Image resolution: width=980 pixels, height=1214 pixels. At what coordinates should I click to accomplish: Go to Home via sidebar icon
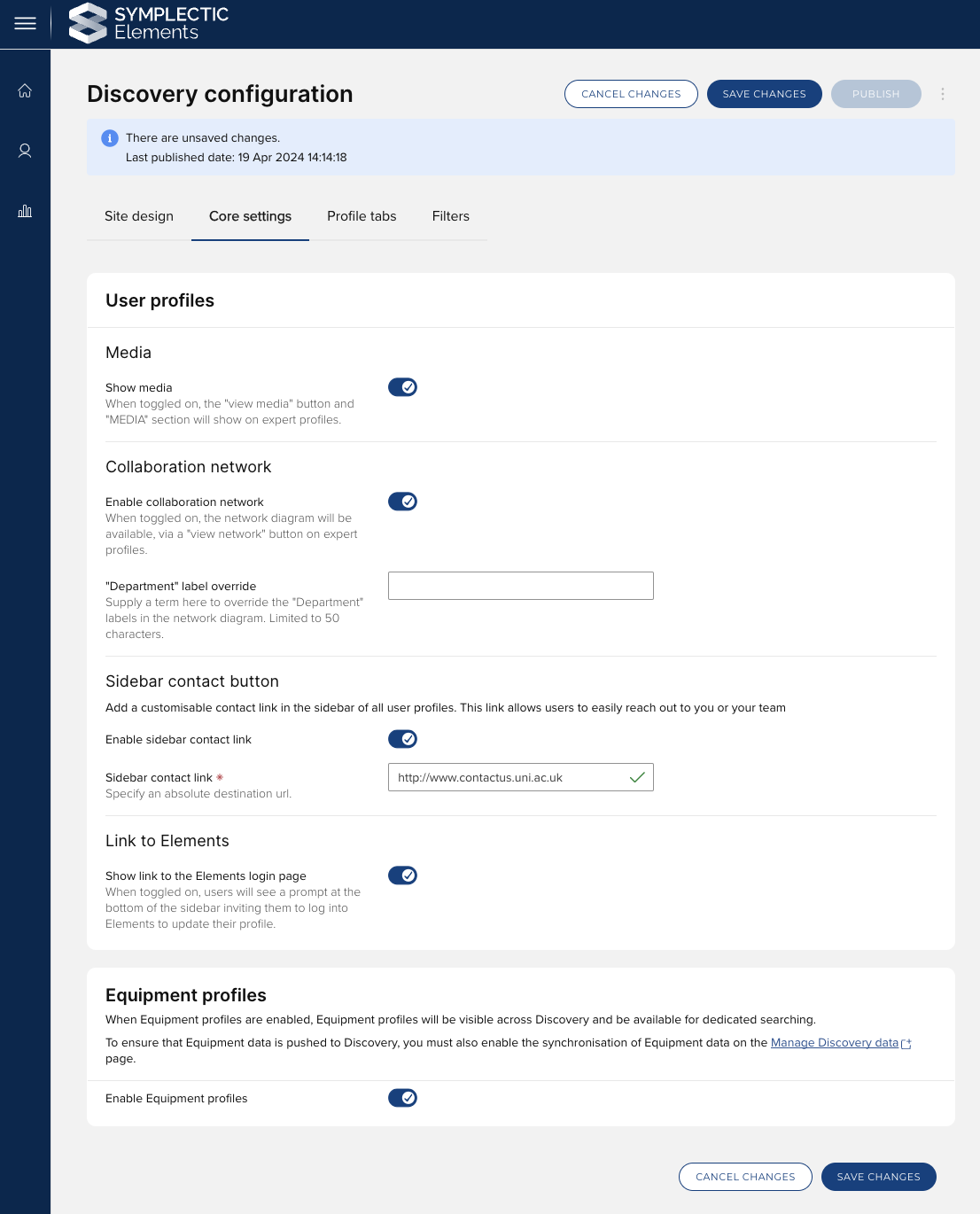(x=25, y=90)
